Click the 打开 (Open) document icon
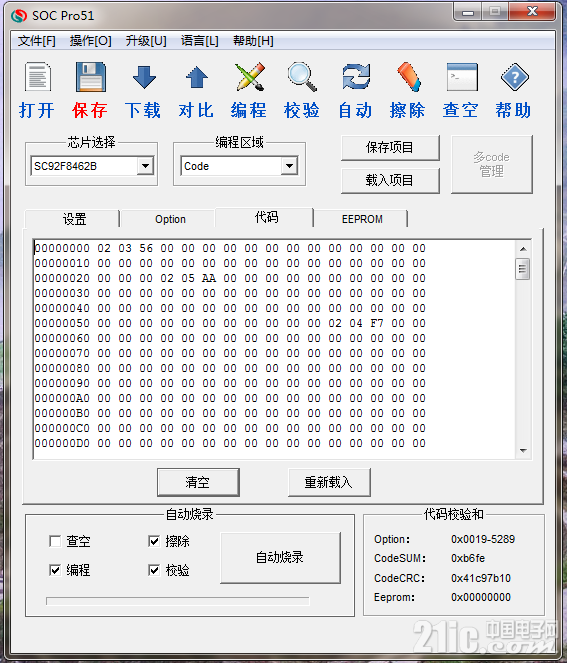The image size is (567, 663). coord(38,77)
